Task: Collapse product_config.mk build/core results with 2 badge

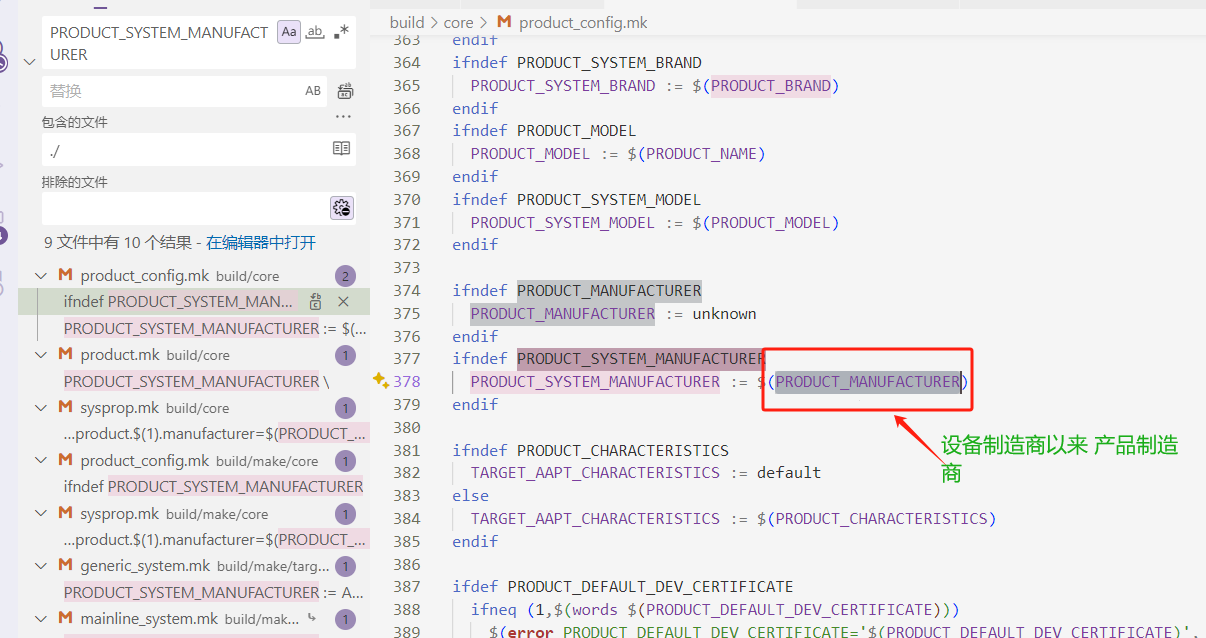Action: pyautogui.click(x=41, y=276)
